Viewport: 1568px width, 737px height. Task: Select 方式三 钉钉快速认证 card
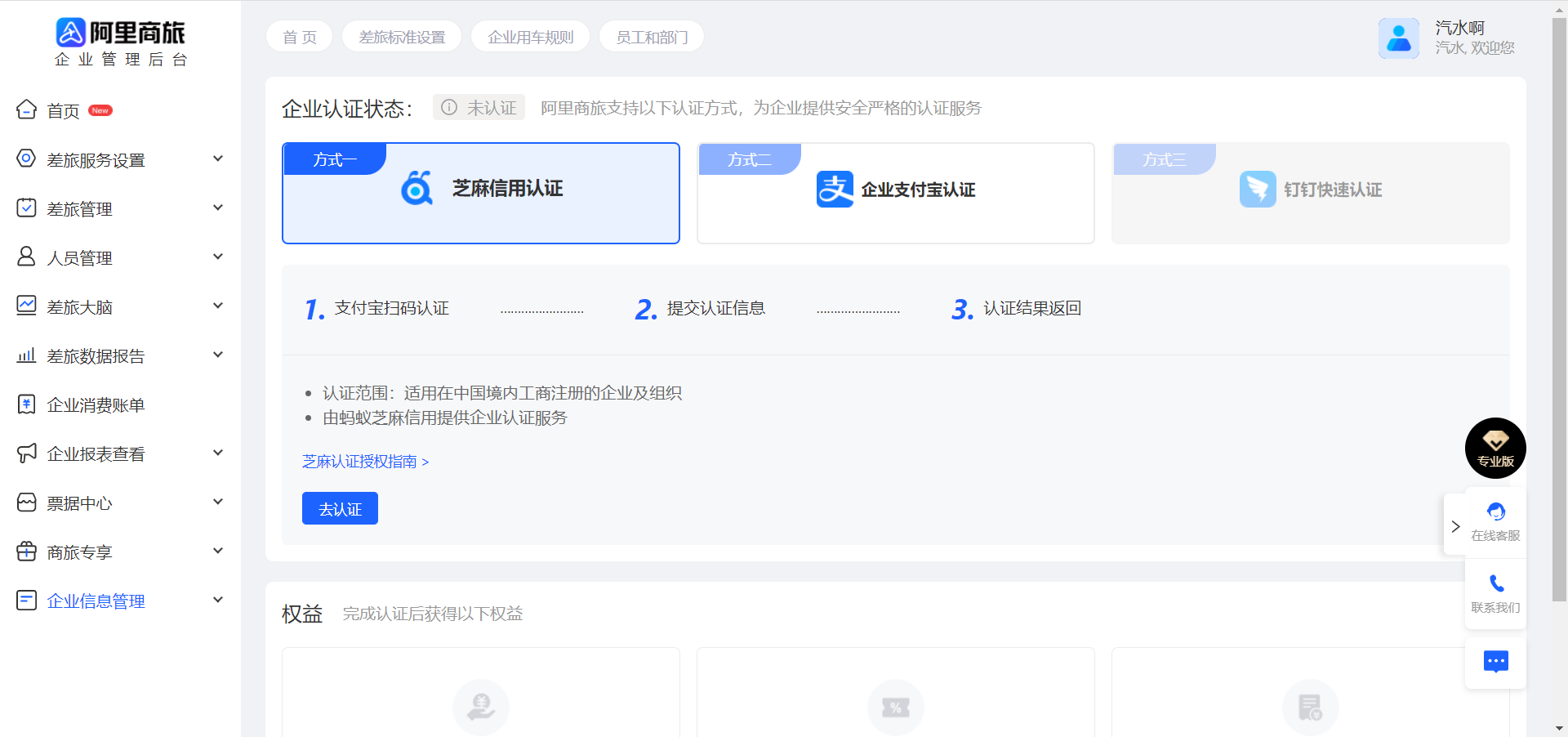(x=1311, y=193)
